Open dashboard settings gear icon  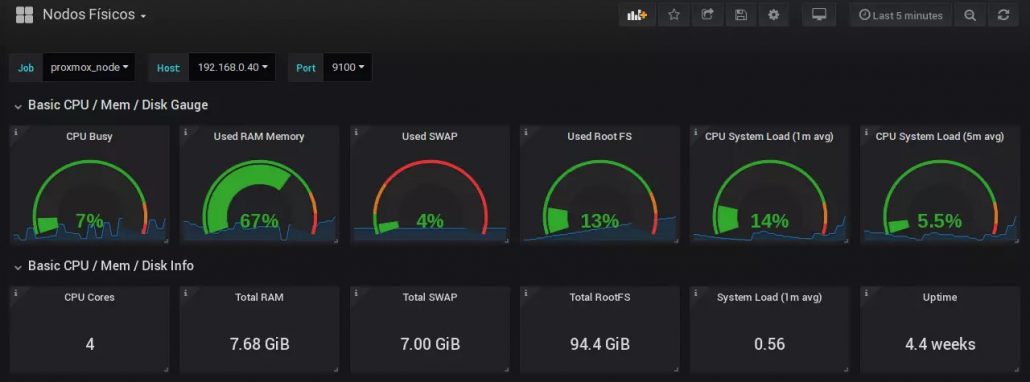click(774, 15)
